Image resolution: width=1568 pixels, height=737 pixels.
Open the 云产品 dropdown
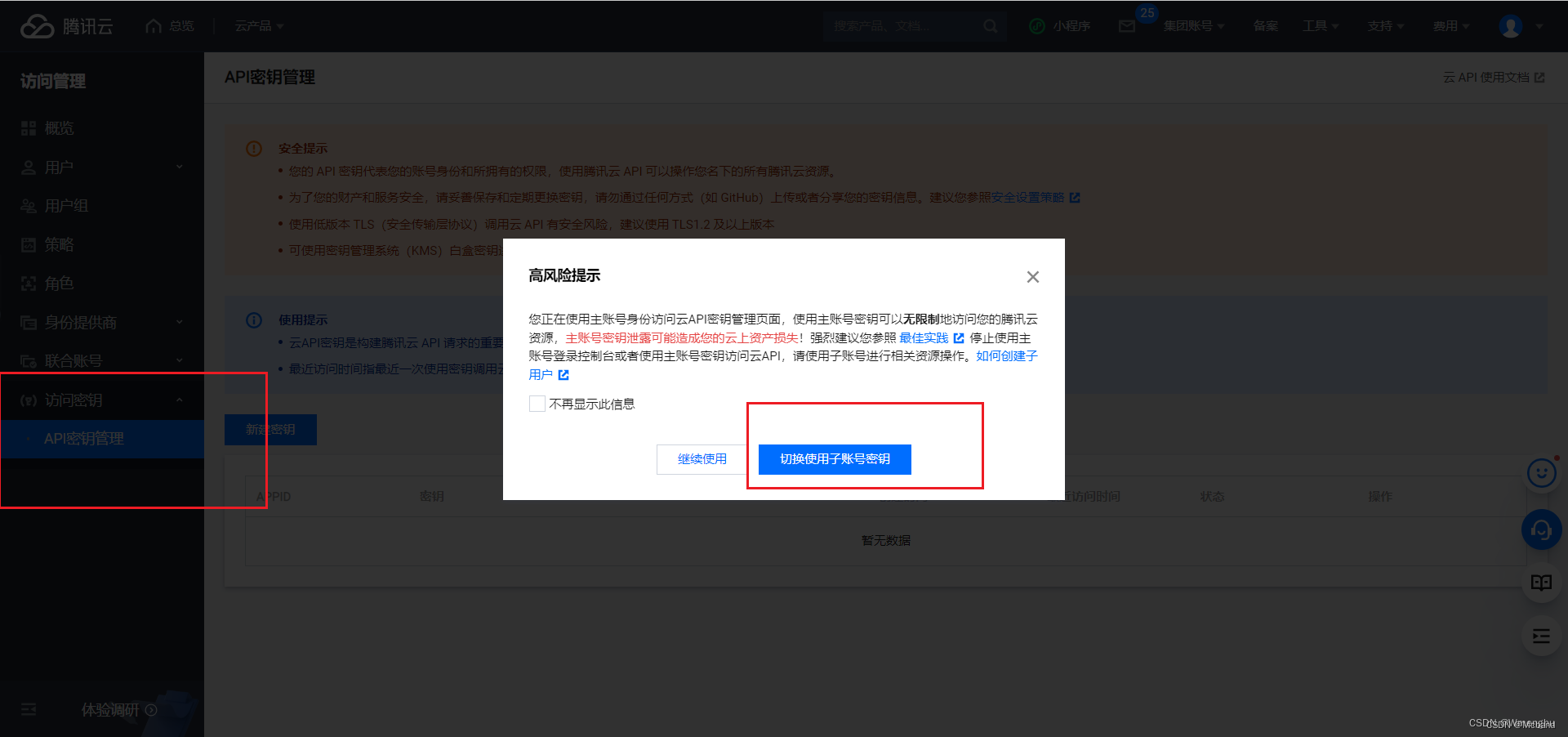(x=259, y=26)
